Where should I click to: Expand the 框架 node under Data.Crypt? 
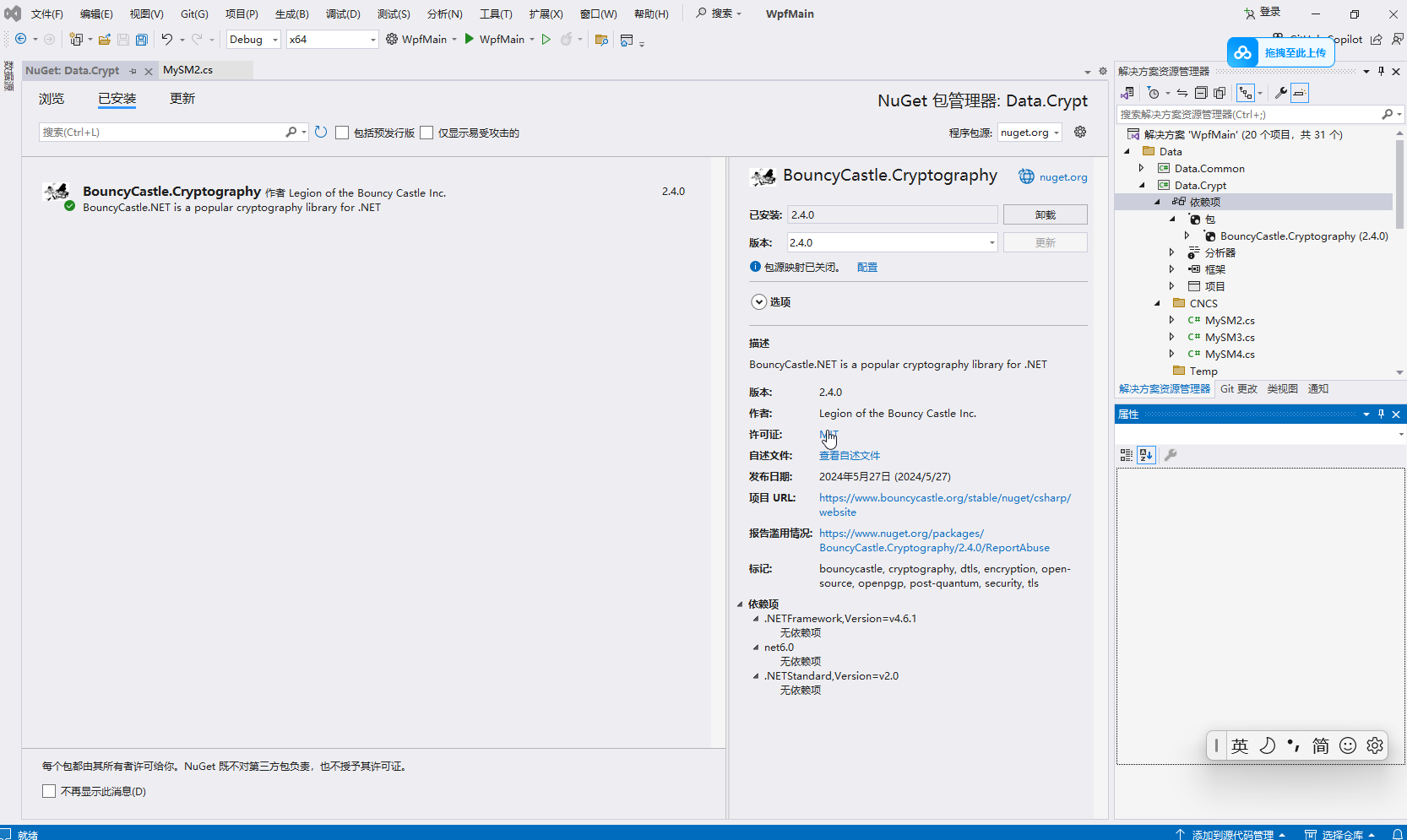(x=1172, y=268)
